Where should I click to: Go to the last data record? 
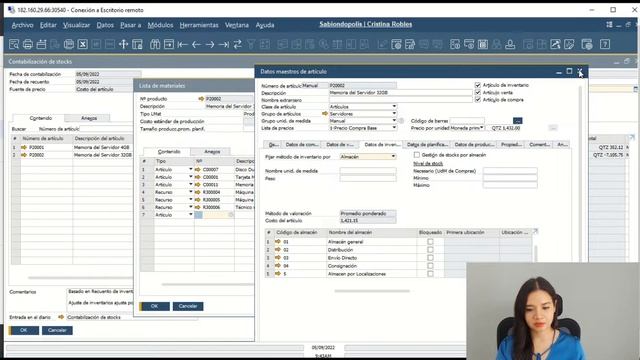click(224, 44)
